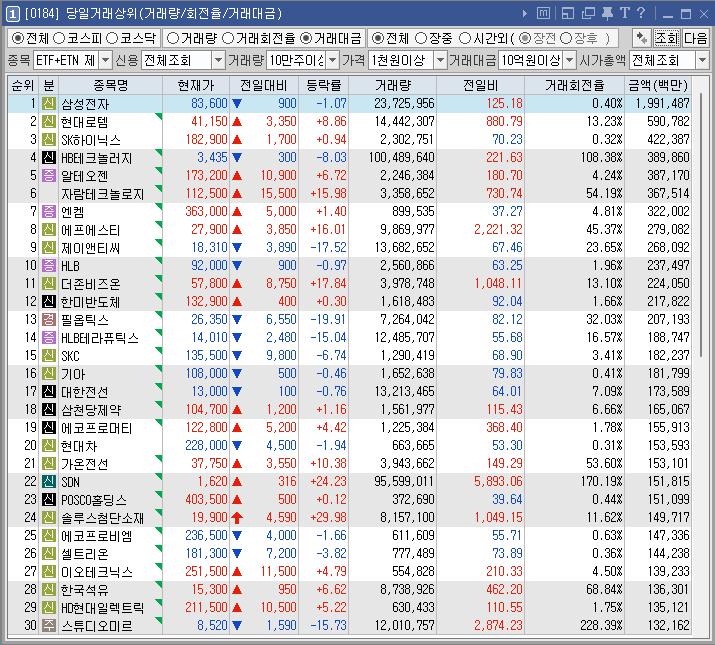715x645 pixels.
Task: Click the 신 badge on the 삼성전자 row
Action: [48, 104]
